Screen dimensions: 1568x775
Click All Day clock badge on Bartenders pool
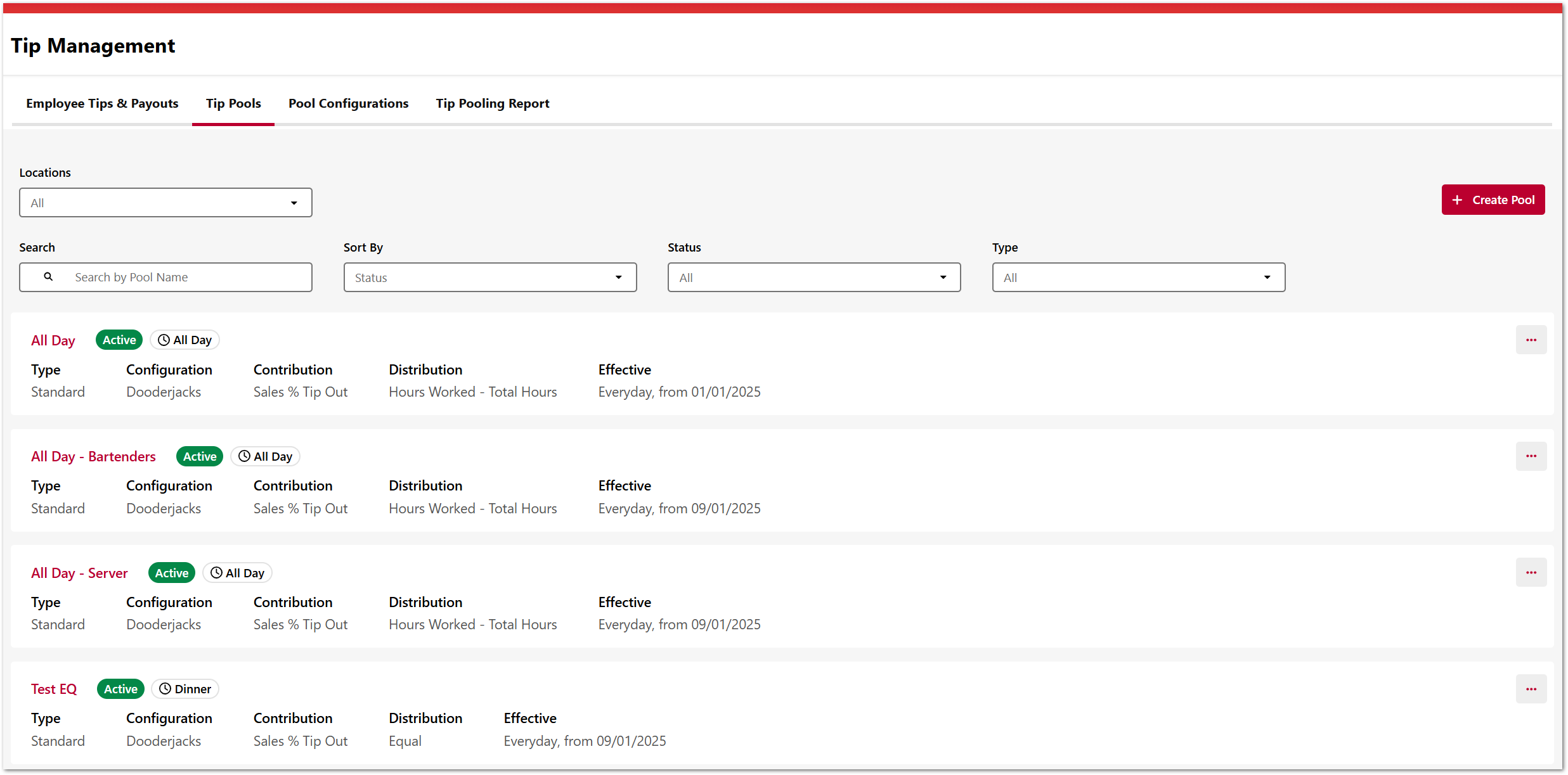[x=265, y=456]
